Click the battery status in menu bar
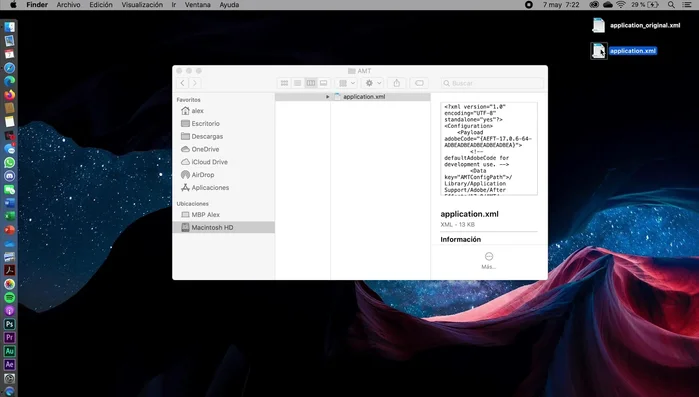The width and height of the screenshot is (699, 397). tap(645, 5)
